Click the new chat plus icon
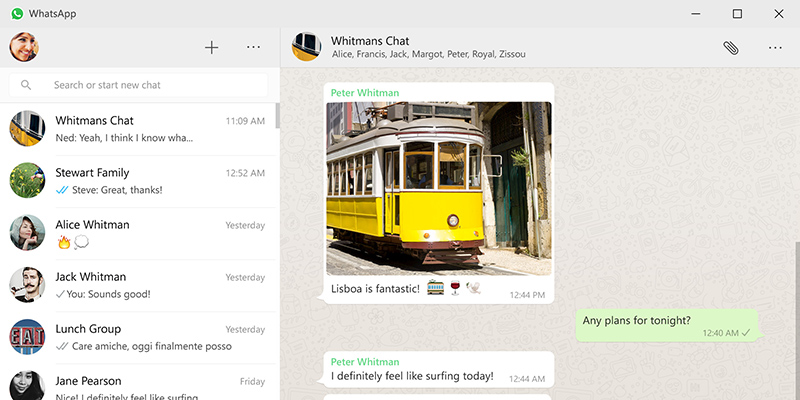Viewport: 800px width, 400px height. 211,47
